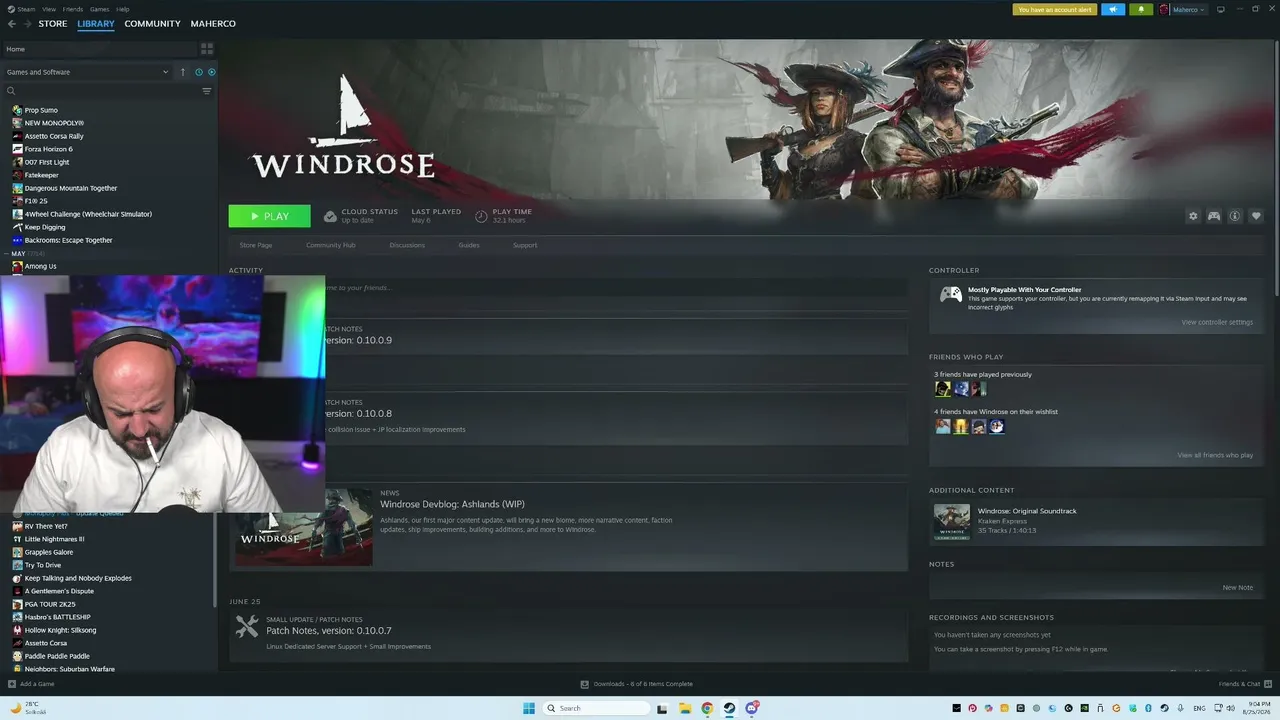The height and width of the screenshot is (720, 1280).
Task: Go to the STORE section
Action: point(53,24)
